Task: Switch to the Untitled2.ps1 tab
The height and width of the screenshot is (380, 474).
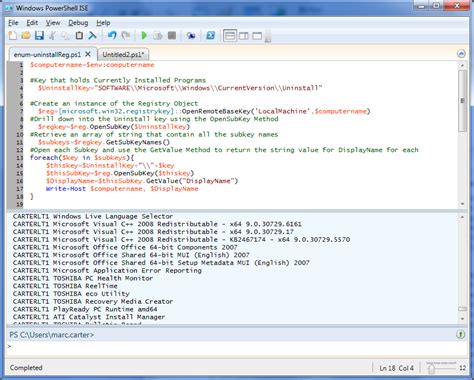Action: (x=123, y=54)
